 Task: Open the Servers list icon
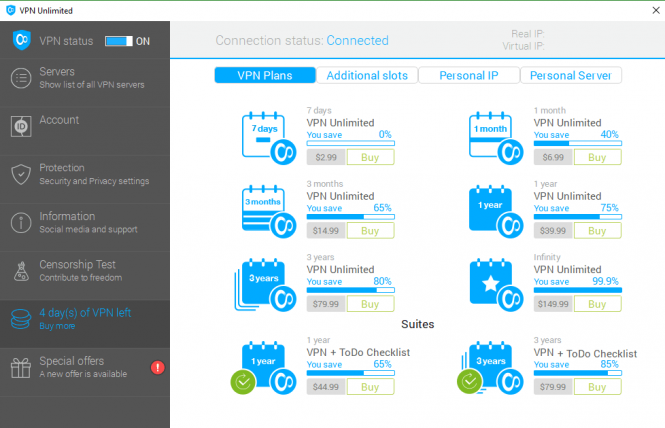pos(21,78)
